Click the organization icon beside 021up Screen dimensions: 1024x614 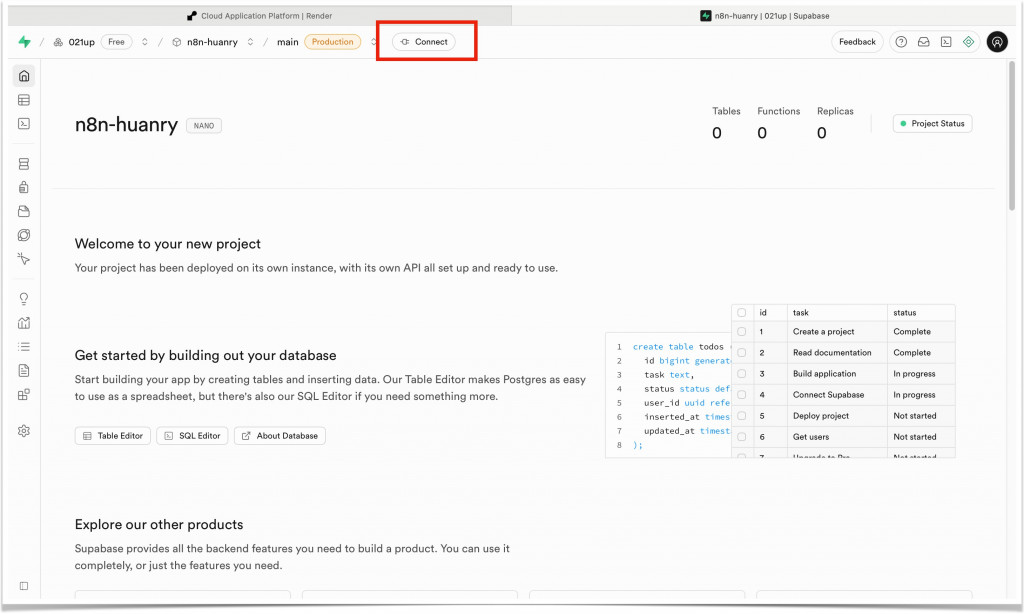pos(58,42)
